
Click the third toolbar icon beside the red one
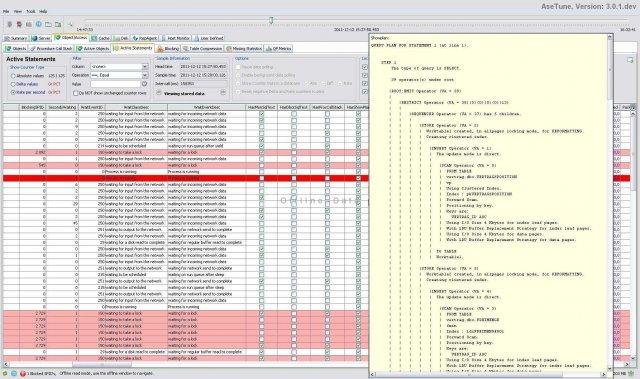point(29,24)
